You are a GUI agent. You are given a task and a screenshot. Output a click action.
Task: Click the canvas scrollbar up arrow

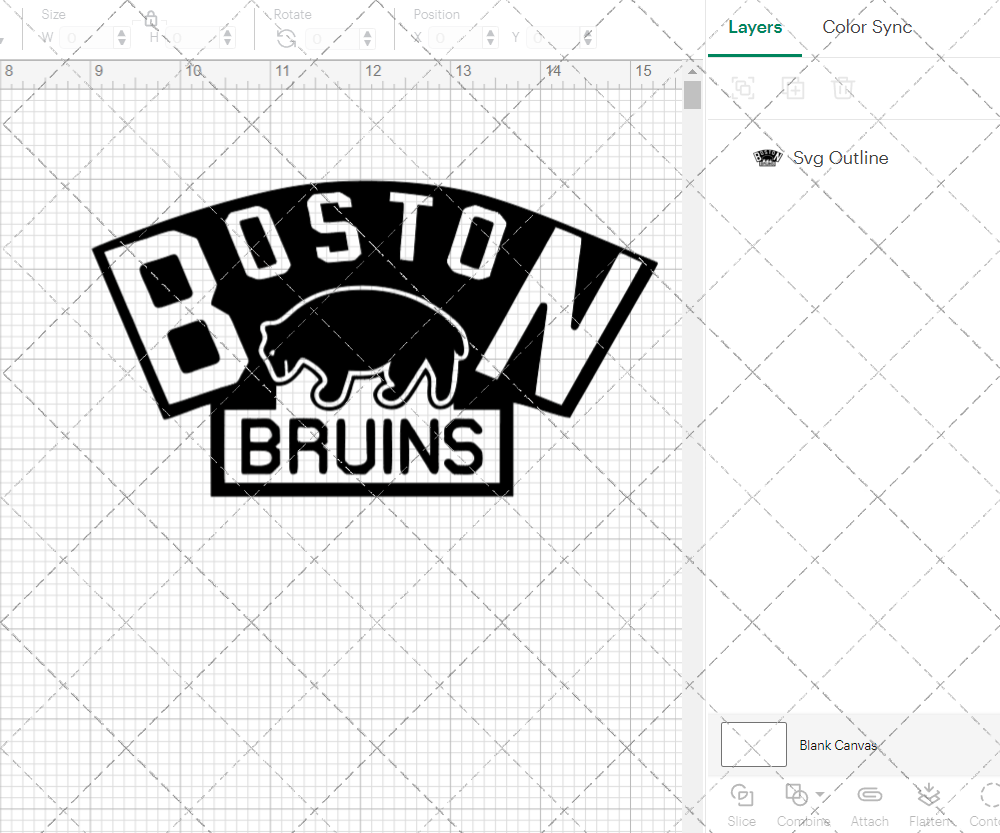tap(692, 71)
